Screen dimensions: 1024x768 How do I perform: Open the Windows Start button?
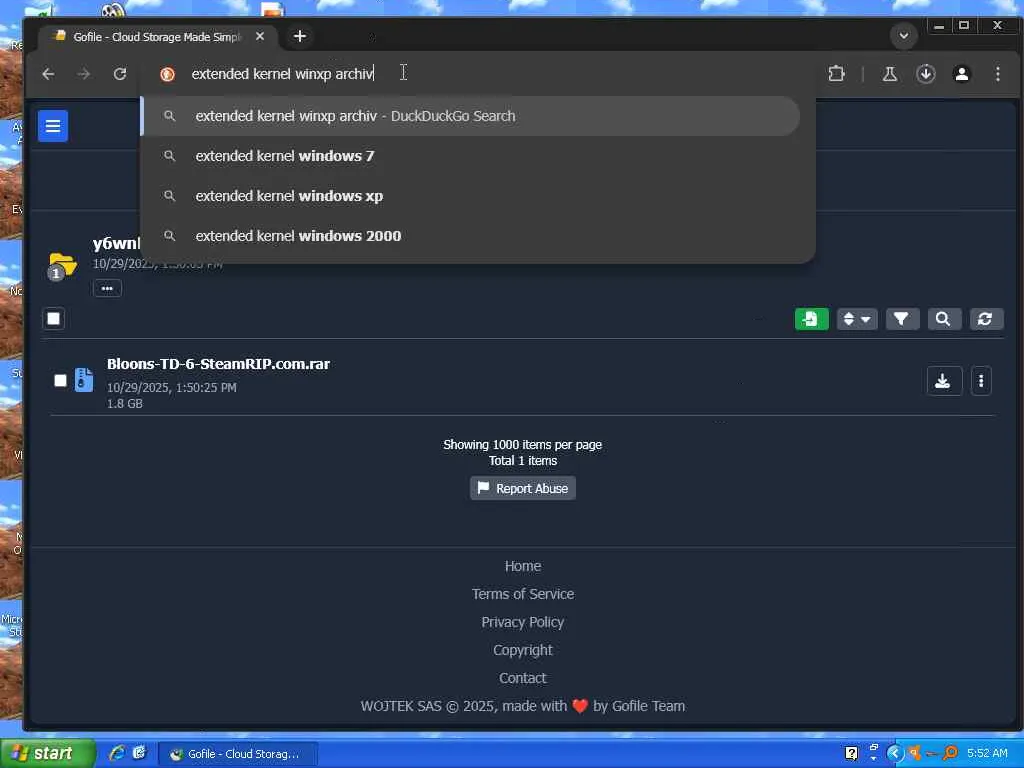pos(47,754)
